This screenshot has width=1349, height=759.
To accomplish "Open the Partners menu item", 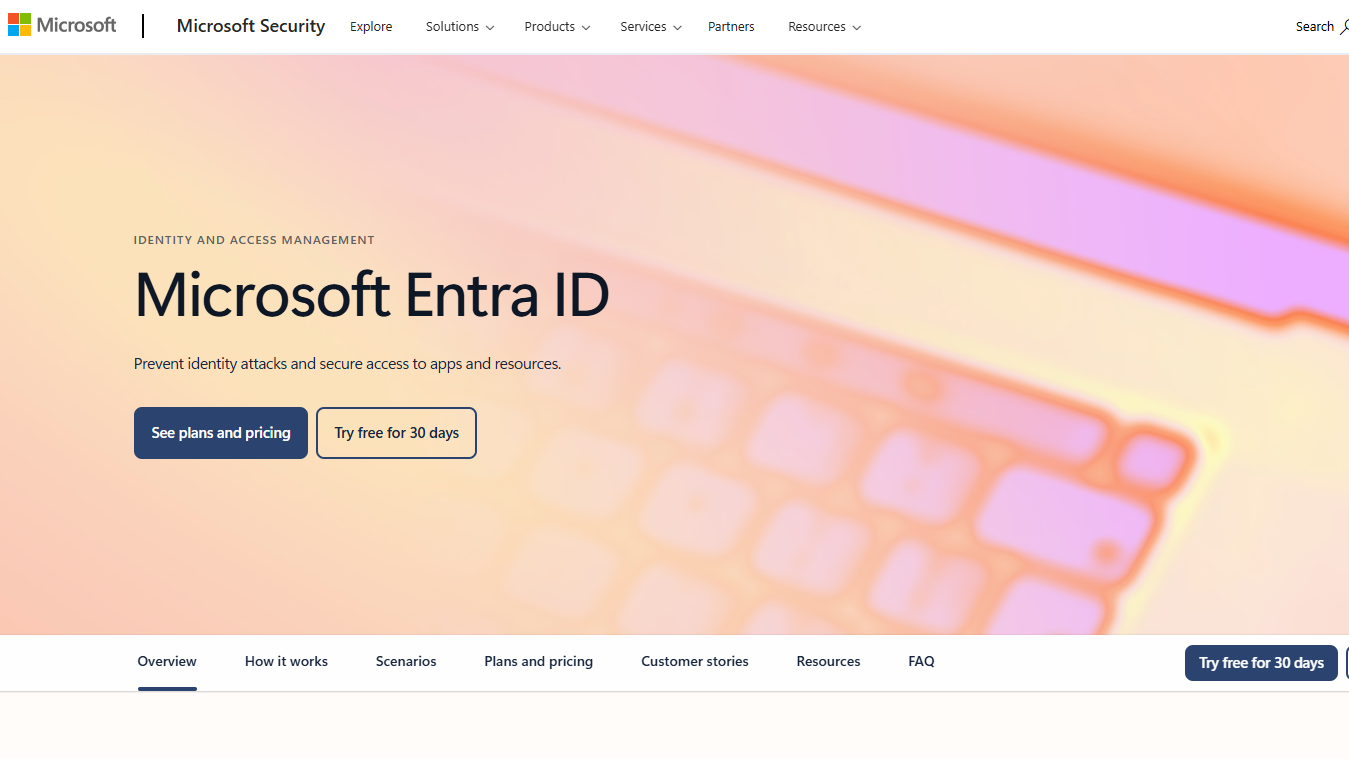I will (730, 26).
